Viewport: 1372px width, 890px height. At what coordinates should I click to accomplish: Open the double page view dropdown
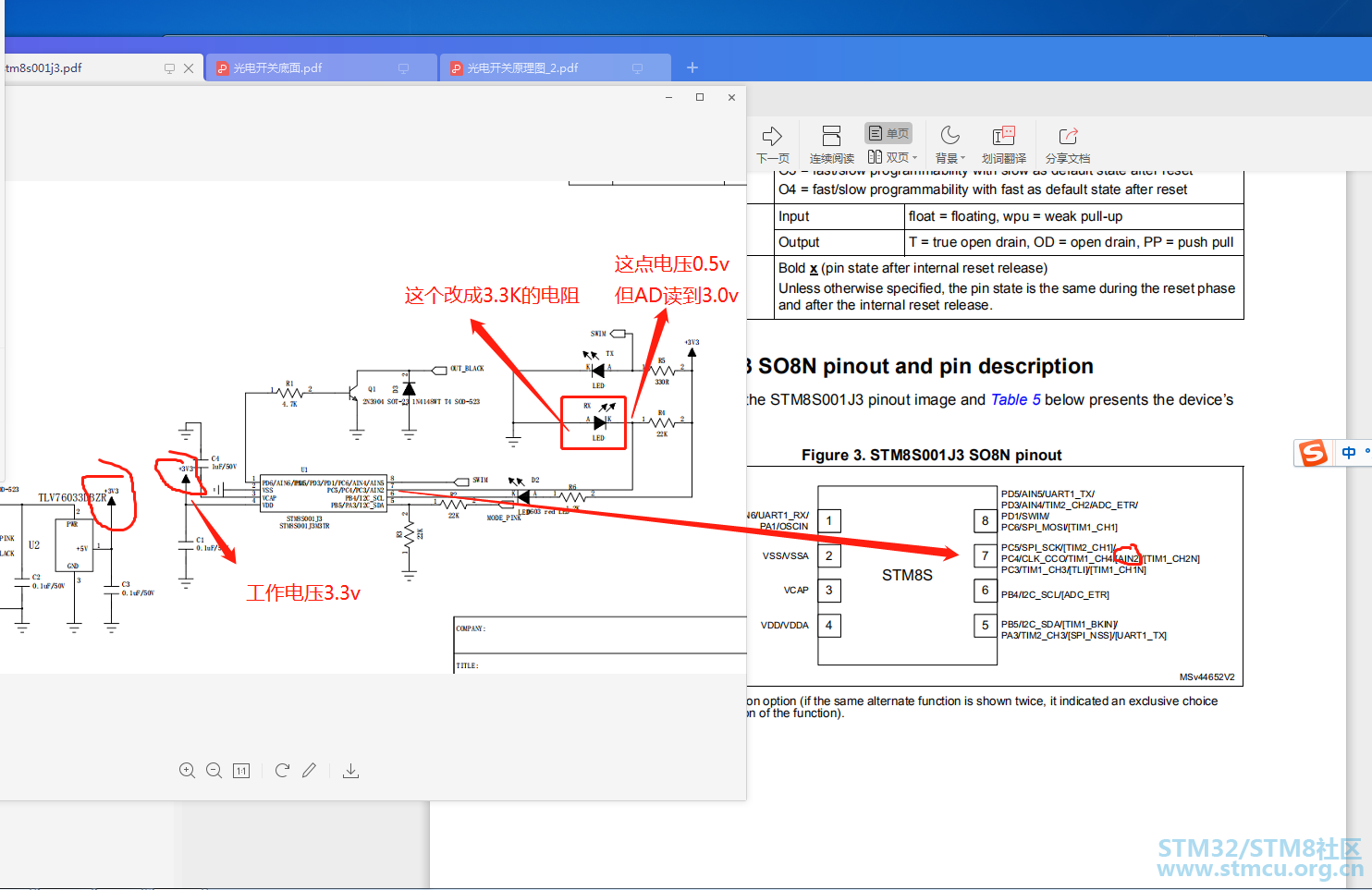[892, 157]
